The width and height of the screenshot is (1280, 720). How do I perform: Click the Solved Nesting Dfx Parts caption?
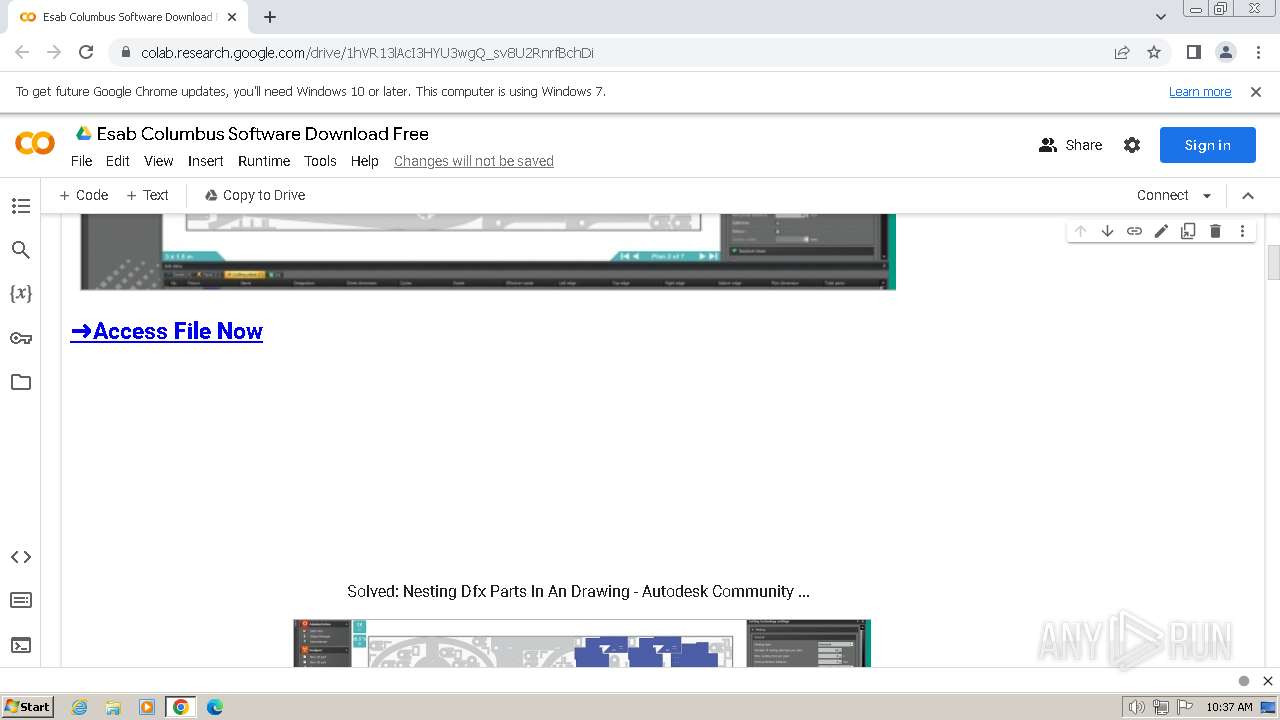[x=578, y=591]
